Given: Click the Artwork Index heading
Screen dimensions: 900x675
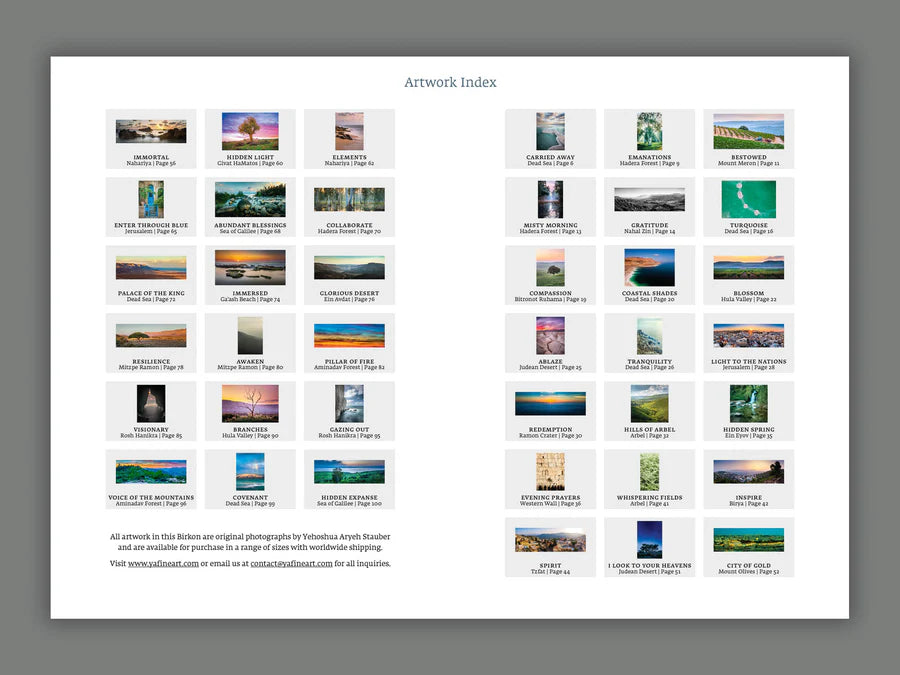Looking at the screenshot, I should click(x=450, y=83).
